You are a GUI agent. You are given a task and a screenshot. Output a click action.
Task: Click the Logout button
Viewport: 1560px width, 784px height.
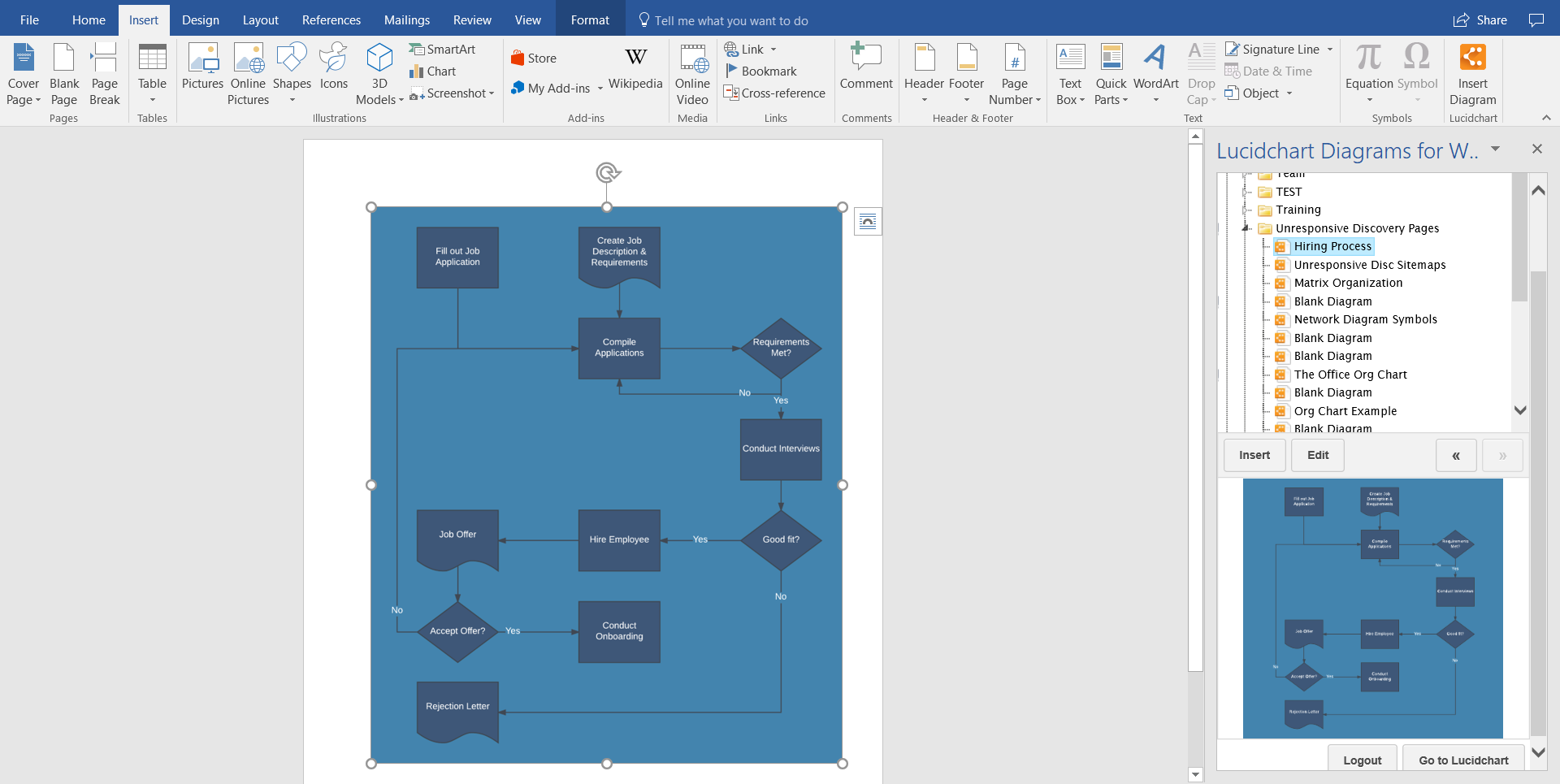point(1363,760)
